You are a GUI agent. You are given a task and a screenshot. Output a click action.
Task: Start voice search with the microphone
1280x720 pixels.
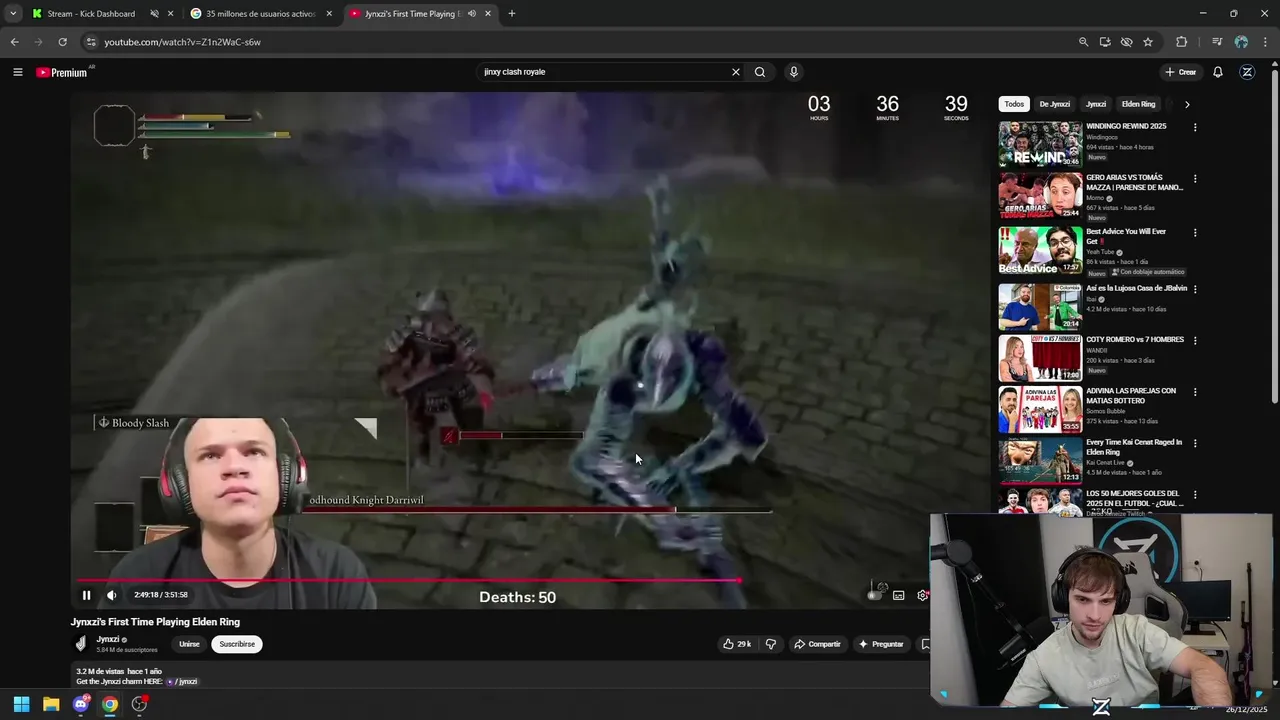pos(794,72)
